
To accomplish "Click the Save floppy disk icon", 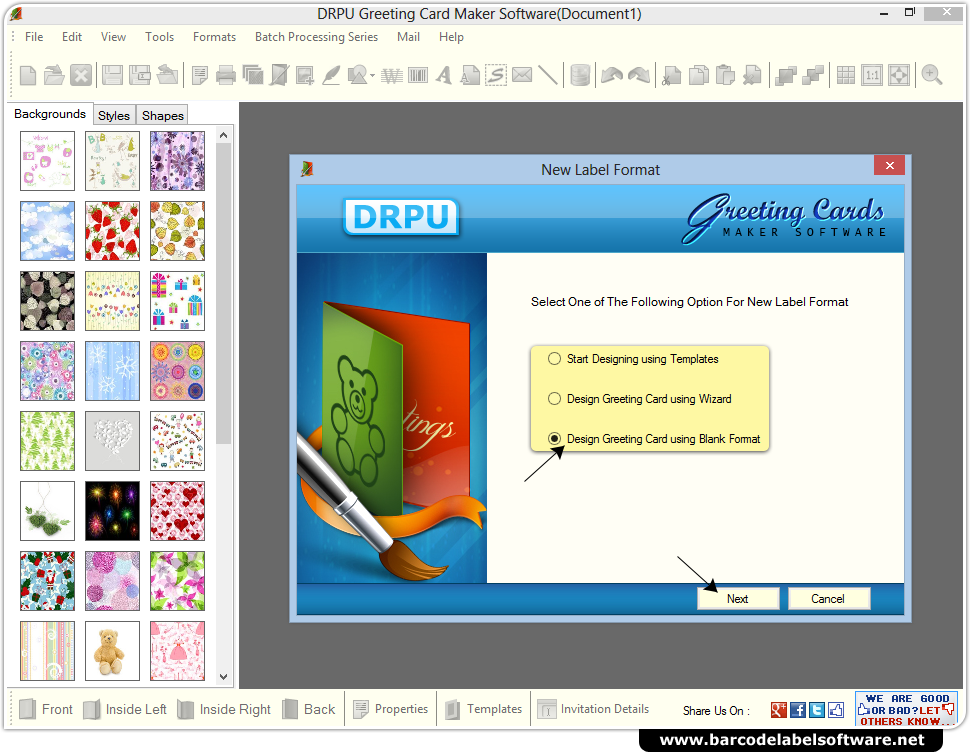I will click(x=112, y=75).
